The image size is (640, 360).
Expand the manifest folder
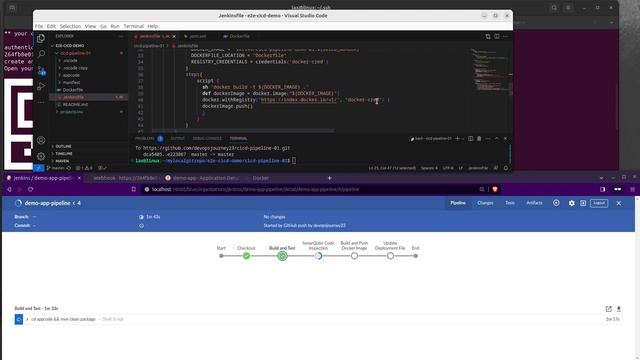(x=71, y=82)
